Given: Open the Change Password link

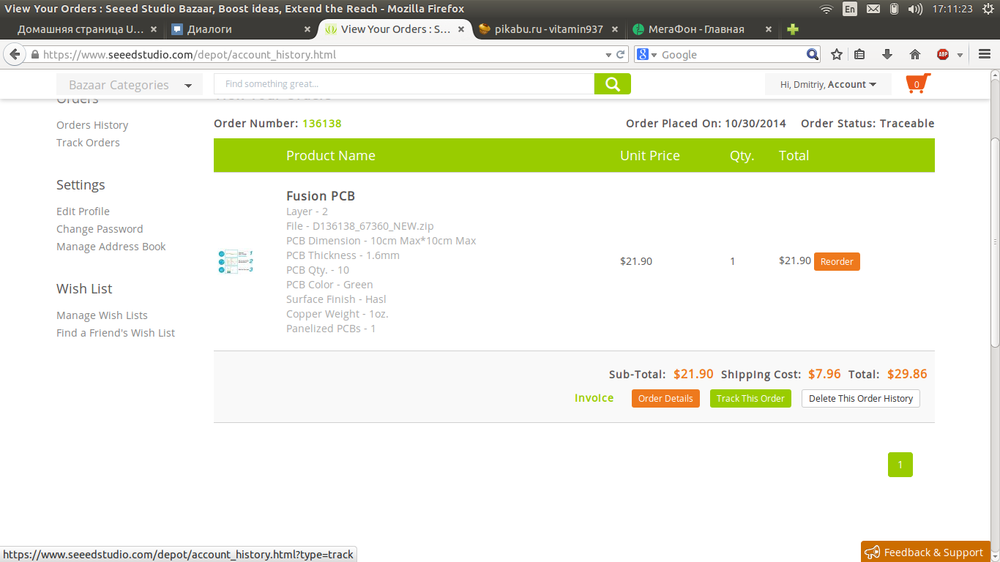Looking at the screenshot, I should 99,229.
